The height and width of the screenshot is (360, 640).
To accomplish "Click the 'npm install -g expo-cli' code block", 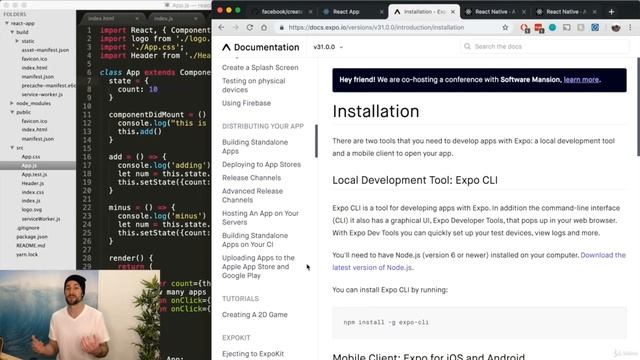I will 479,322.
